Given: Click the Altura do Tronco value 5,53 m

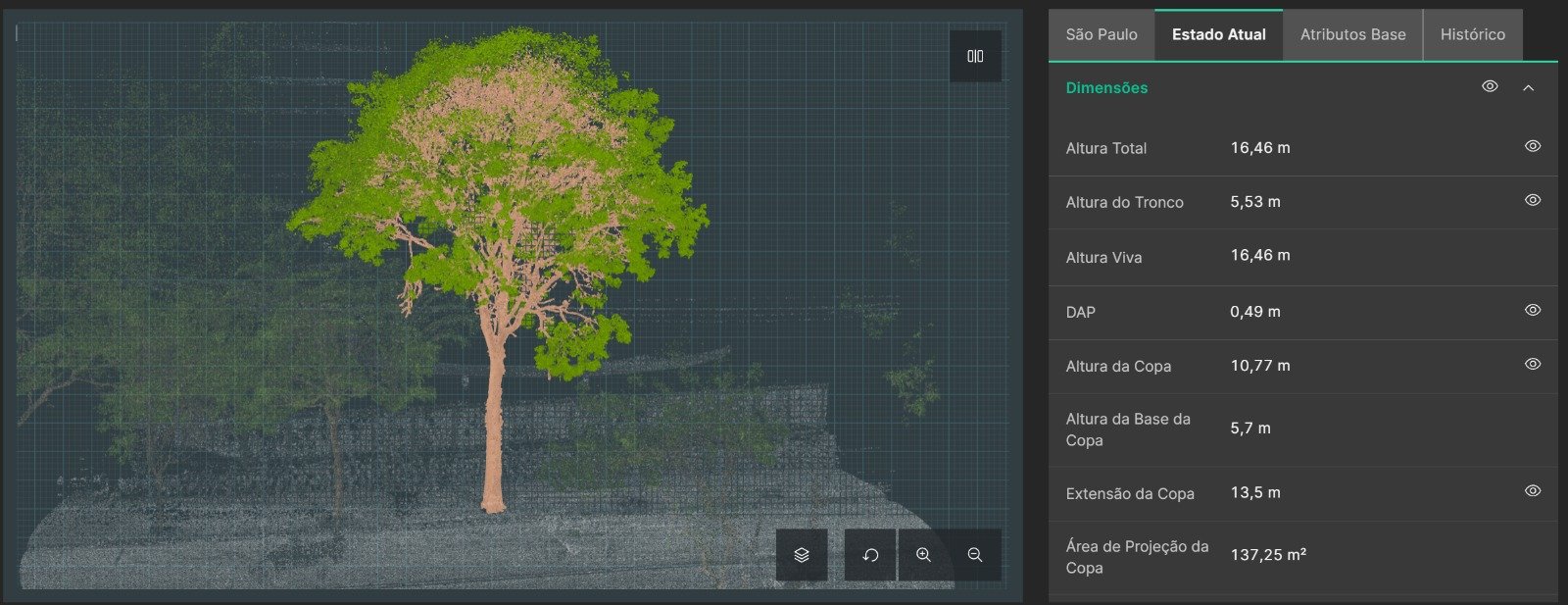Looking at the screenshot, I should point(1255,202).
